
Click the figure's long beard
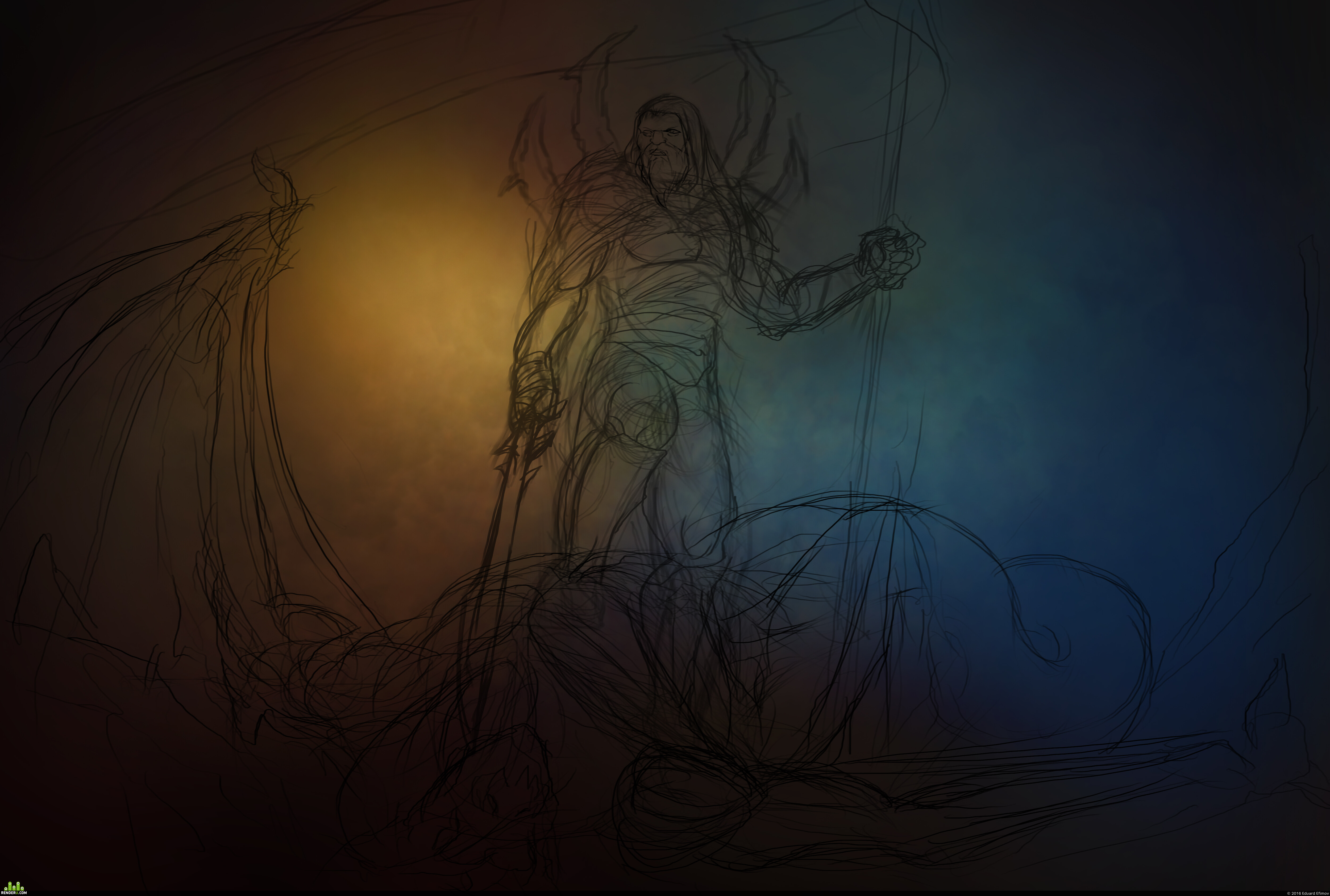pyautogui.click(x=663, y=180)
